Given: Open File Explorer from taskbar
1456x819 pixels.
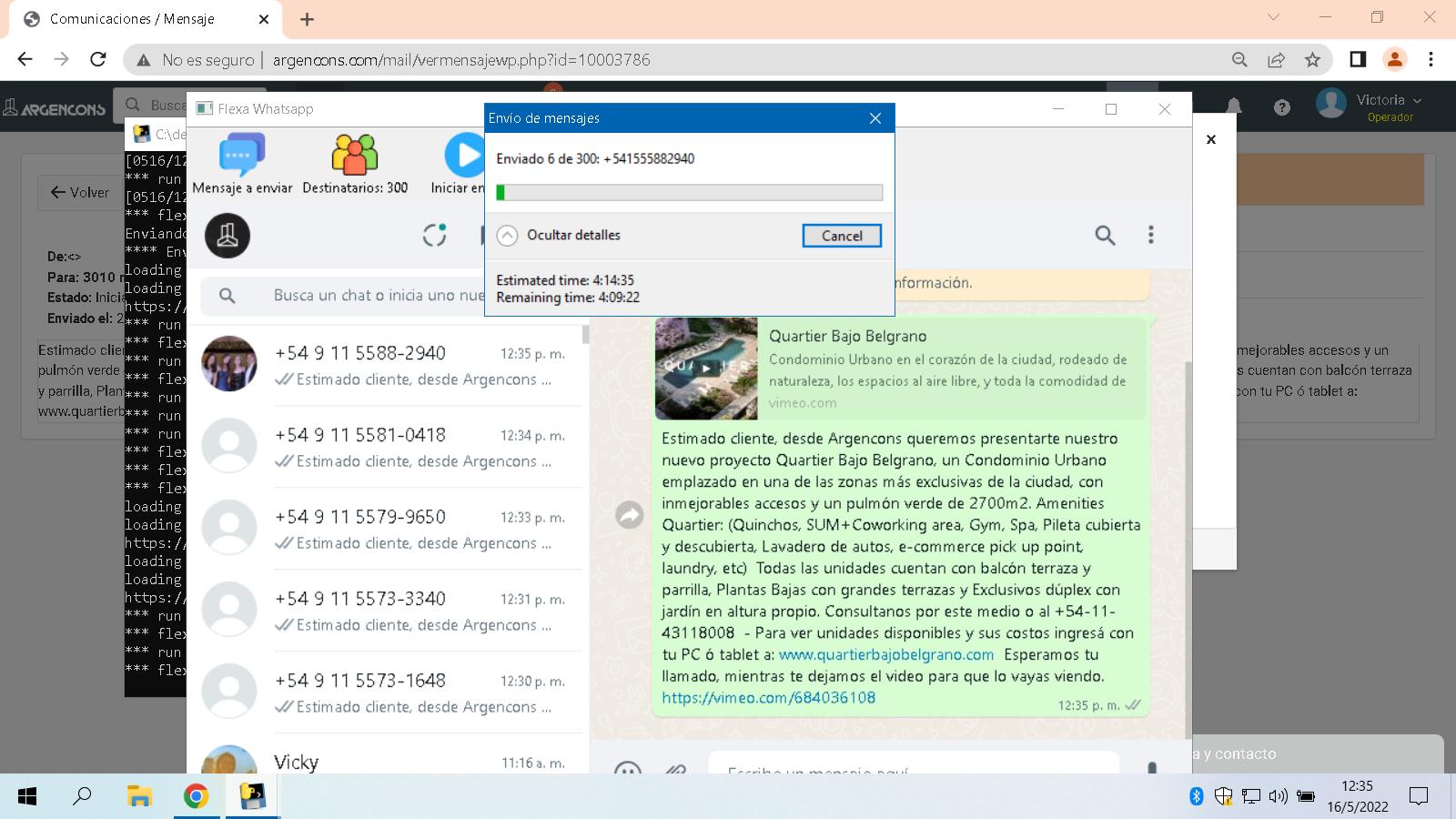Looking at the screenshot, I should coord(139,796).
